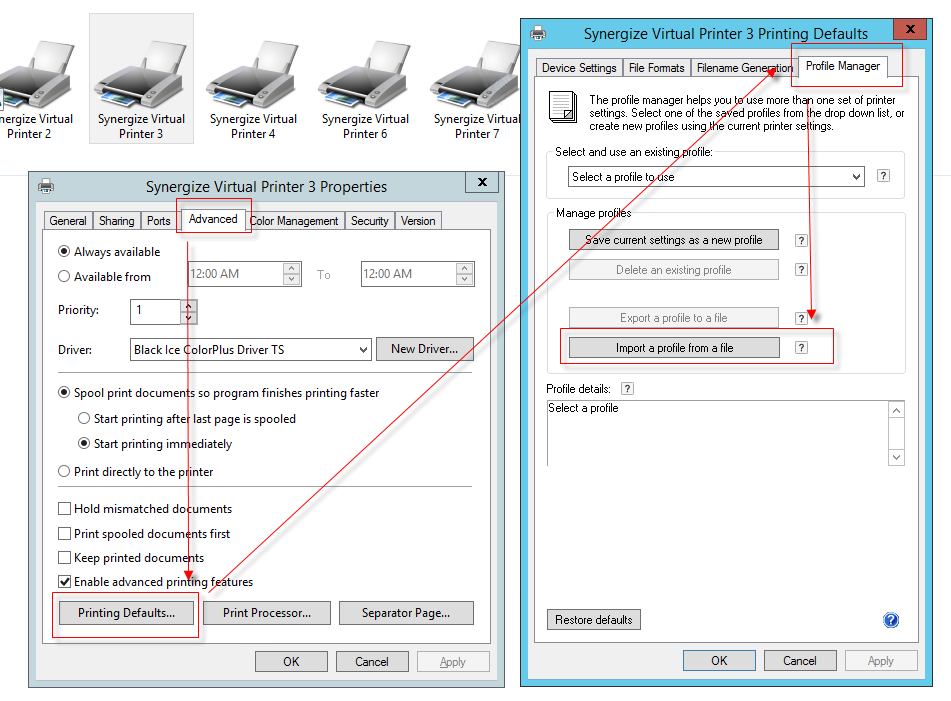Close the Printer 3 Properties dialog

[x=482, y=182]
